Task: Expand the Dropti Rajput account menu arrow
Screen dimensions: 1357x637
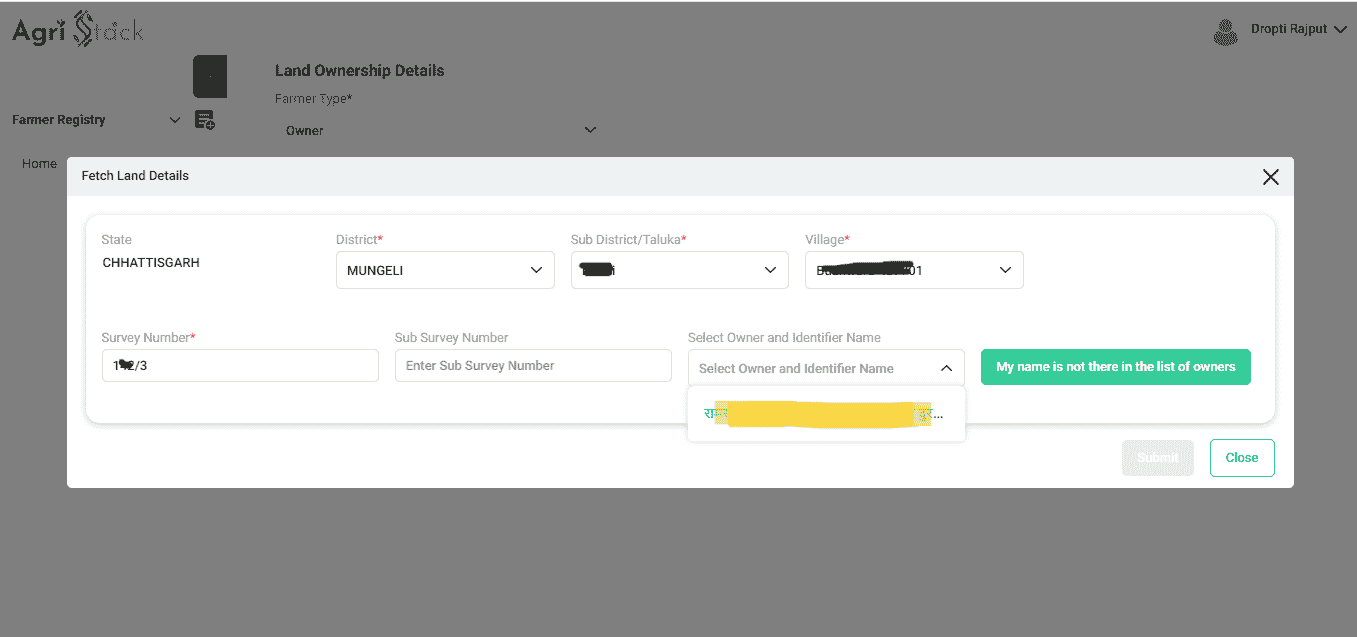Action: (1339, 30)
